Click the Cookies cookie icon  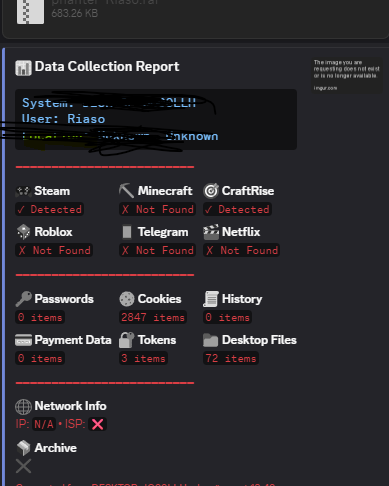pyautogui.click(x=127, y=299)
